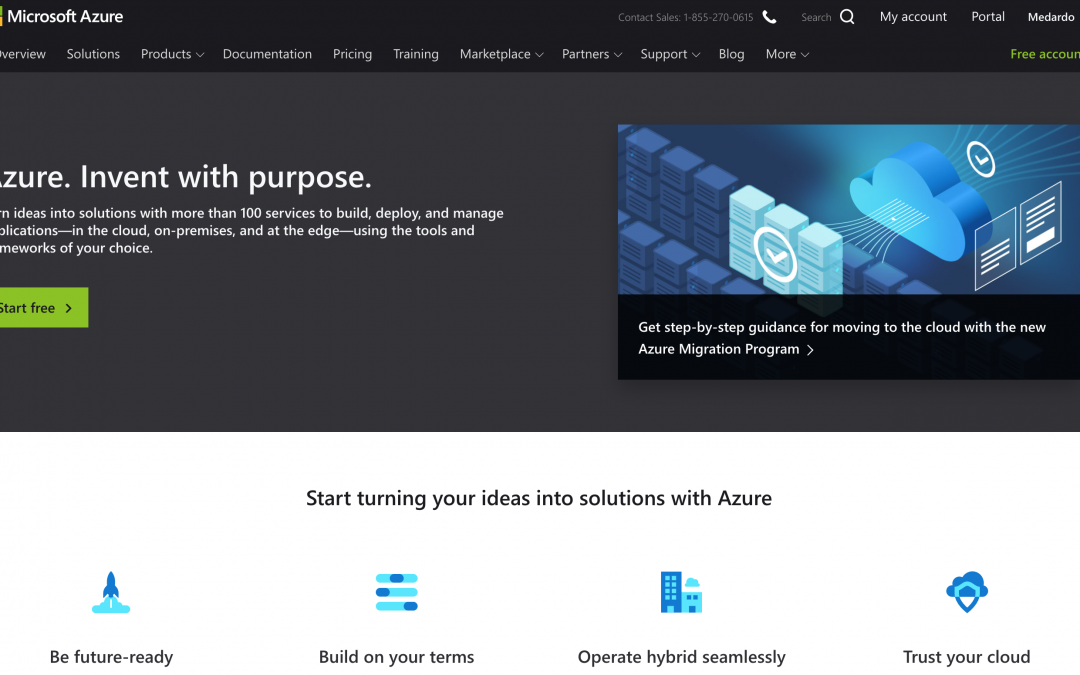Open the Training page
Screen dimensions: 1080x675
pos(415,54)
